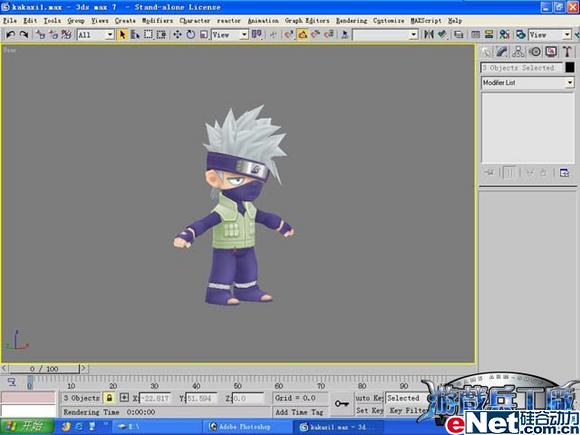Toggle the Auto Key button
Viewport: 580px width, 435px height.
pyautogui.click(x=369, y=398)
